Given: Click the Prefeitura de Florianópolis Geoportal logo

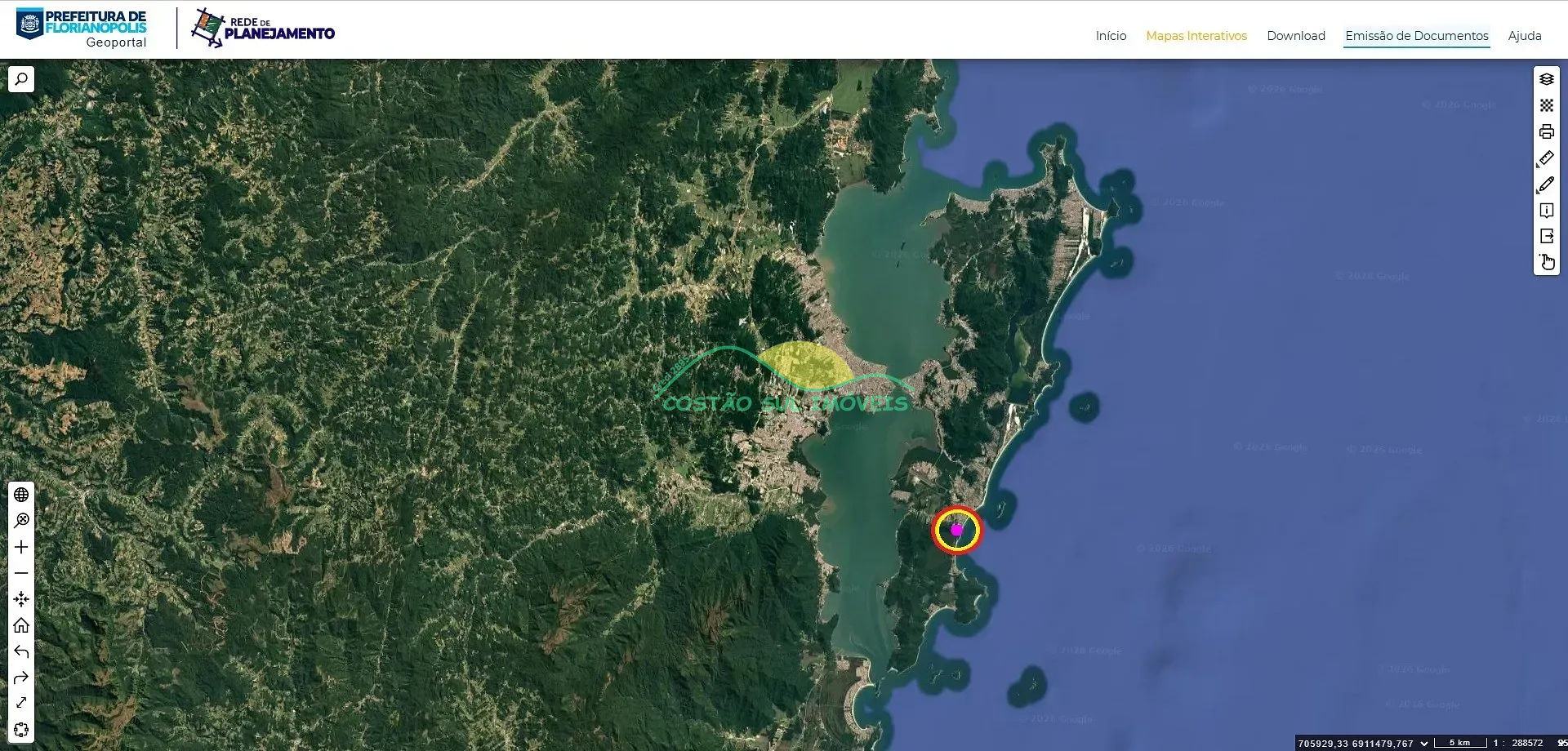Looking at the screenshot, I should (82, 29).
